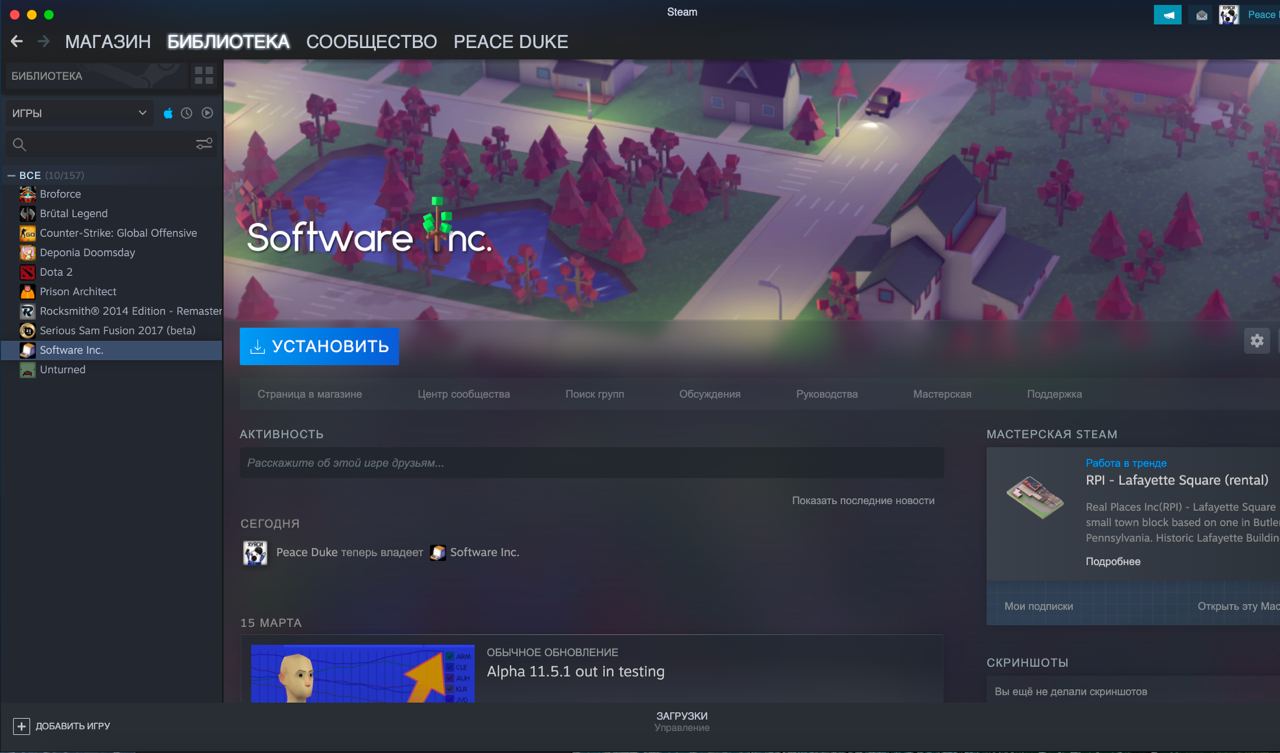Open the Peace Duke avatar in title bar
This screenshot has width=1280, height=753.
pyautogui.click(x=1229, y=15)
